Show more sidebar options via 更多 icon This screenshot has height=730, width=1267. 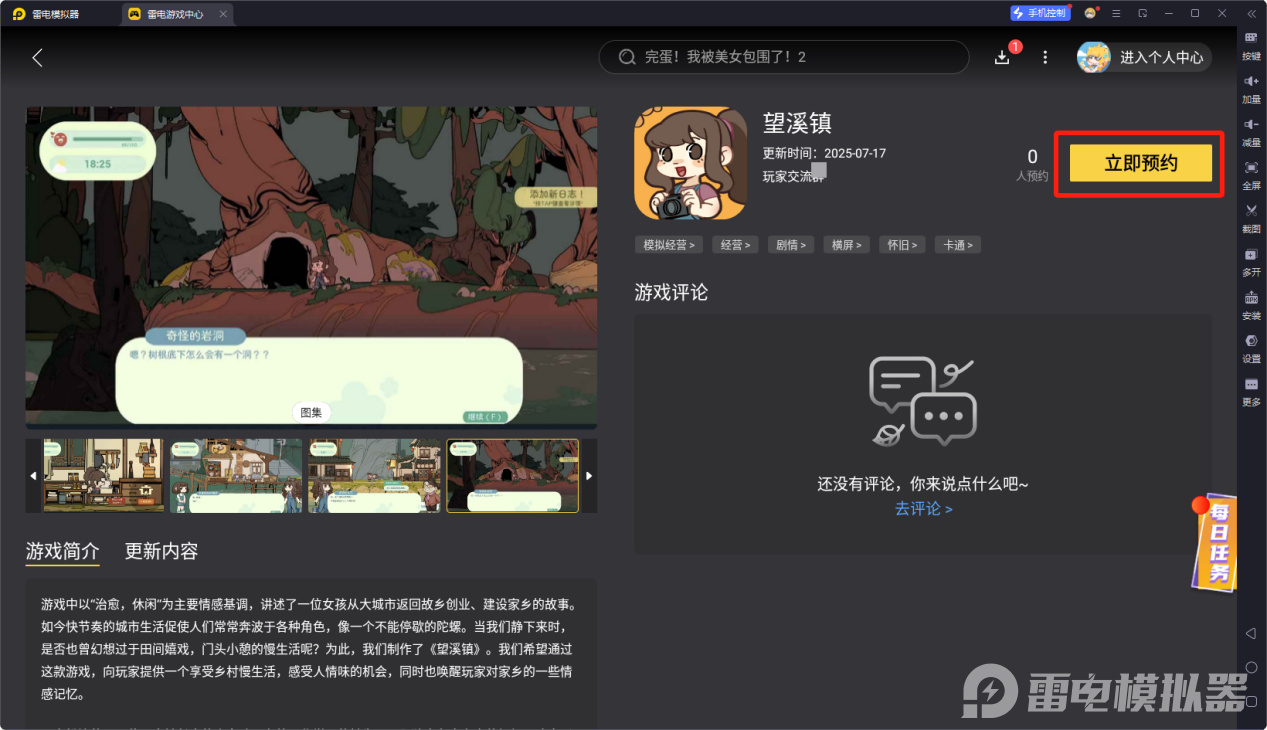point(1250,392)
